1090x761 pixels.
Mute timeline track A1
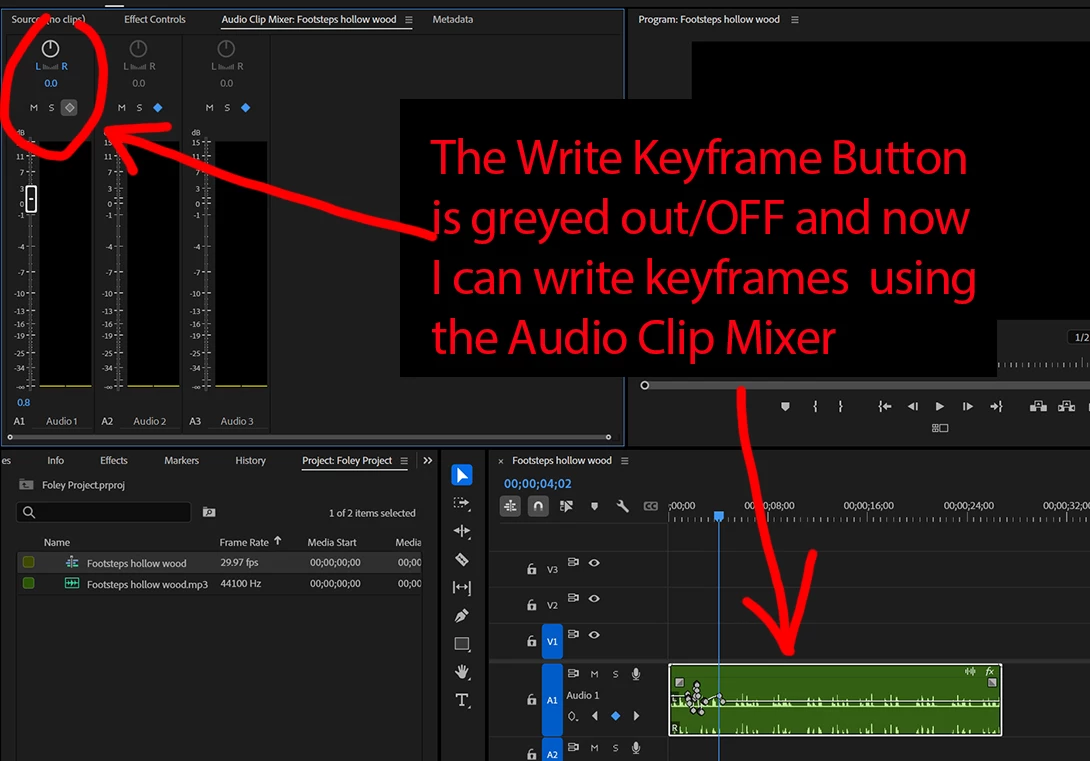point(594,674)
